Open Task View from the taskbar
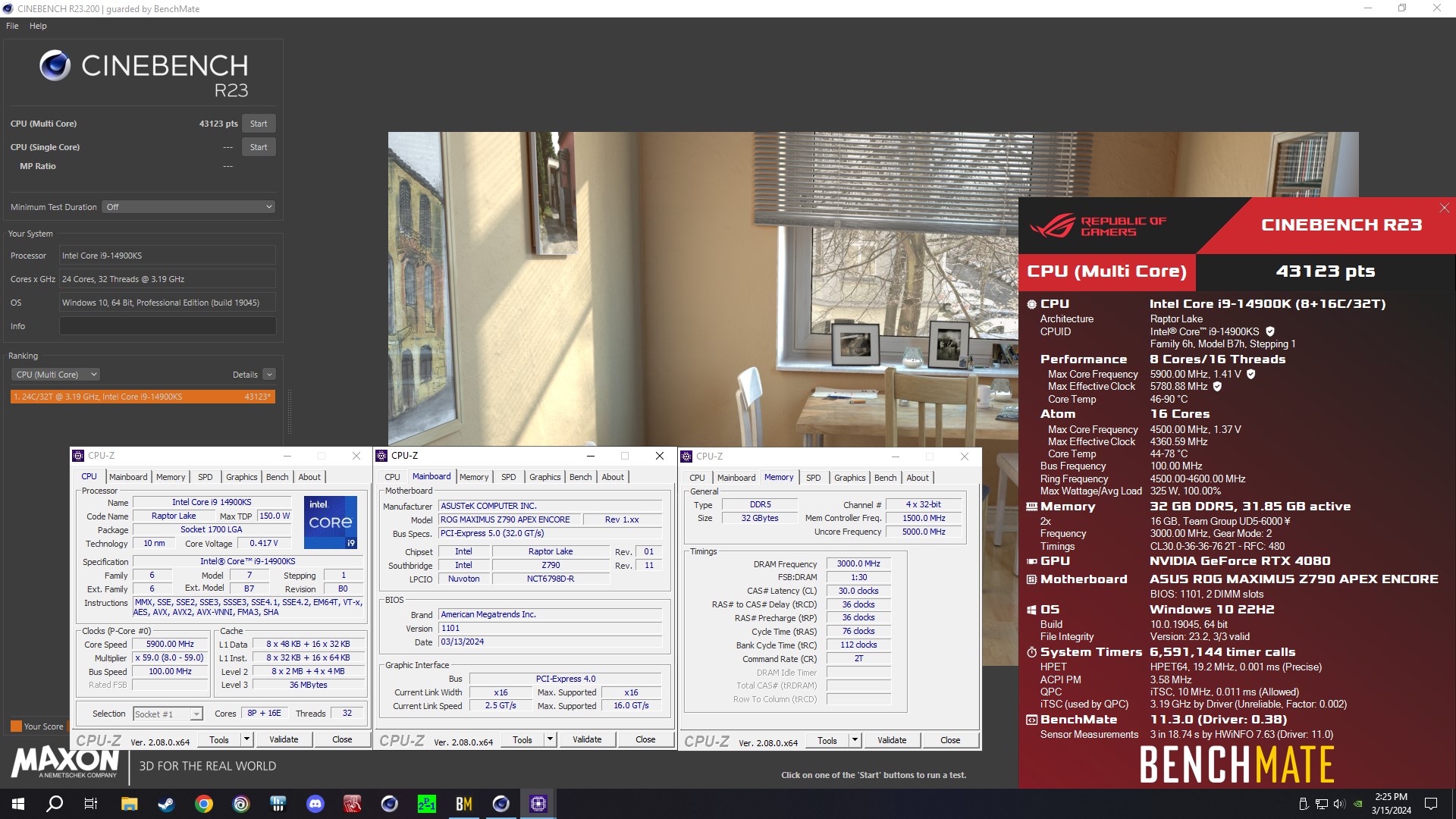Screen dimensions: 1456x819 tap(91, 804)
